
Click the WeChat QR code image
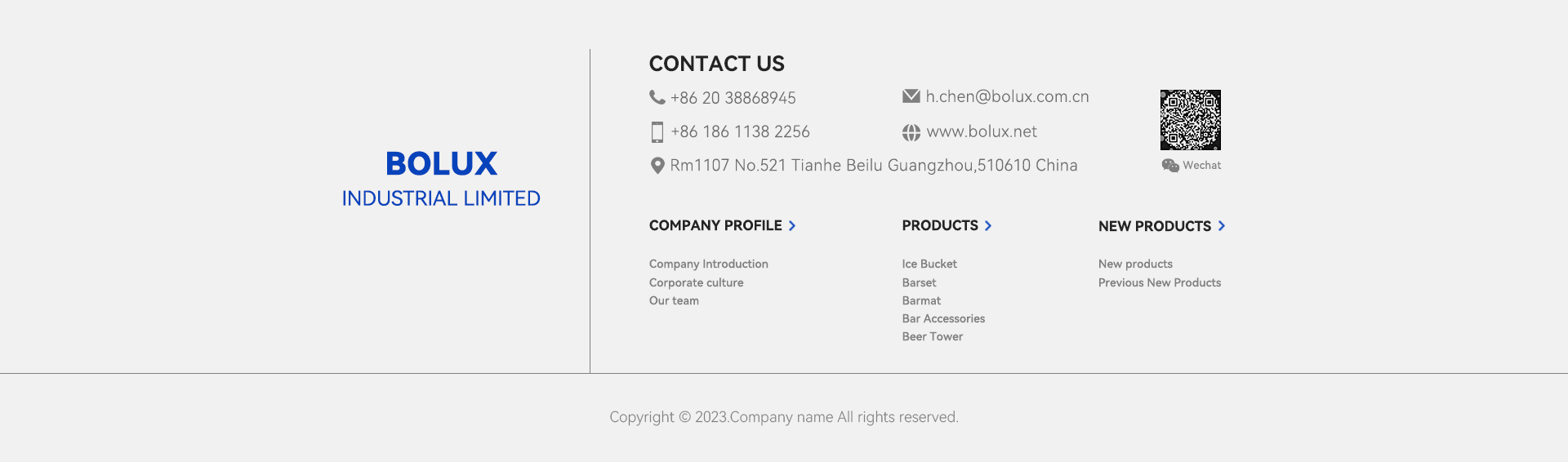(x=1190, y=120)
